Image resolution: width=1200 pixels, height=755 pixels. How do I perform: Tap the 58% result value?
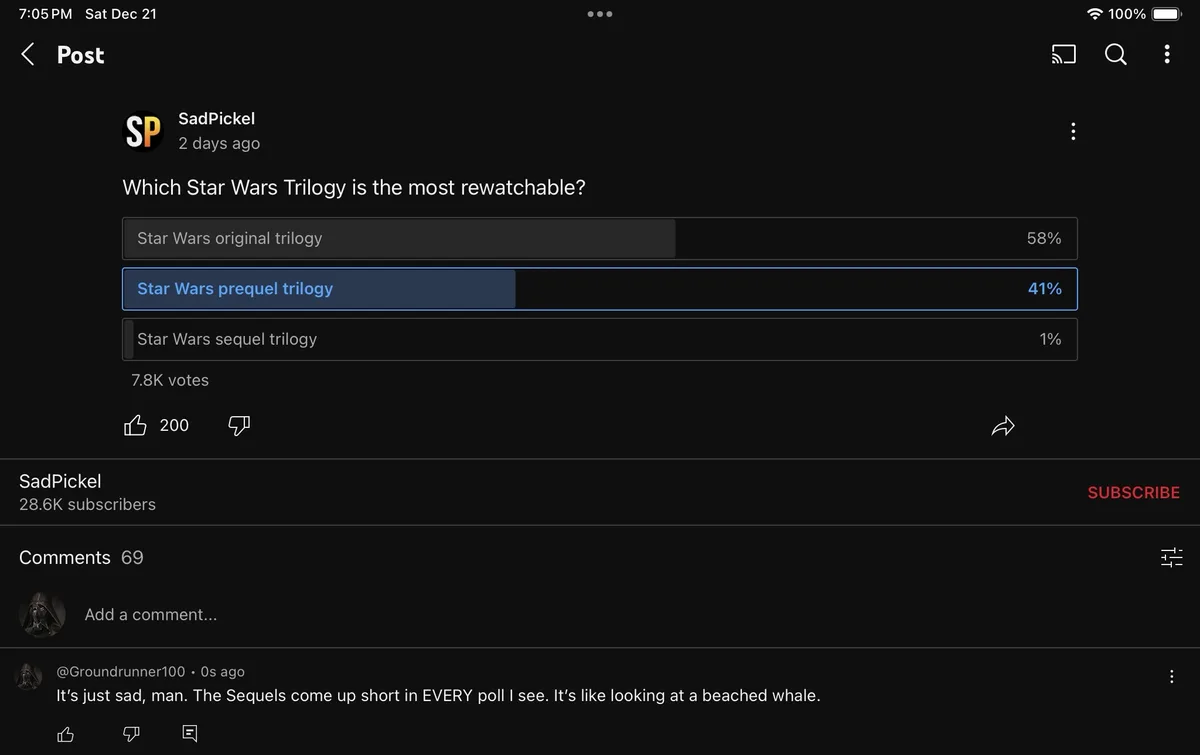[1044, 239]
